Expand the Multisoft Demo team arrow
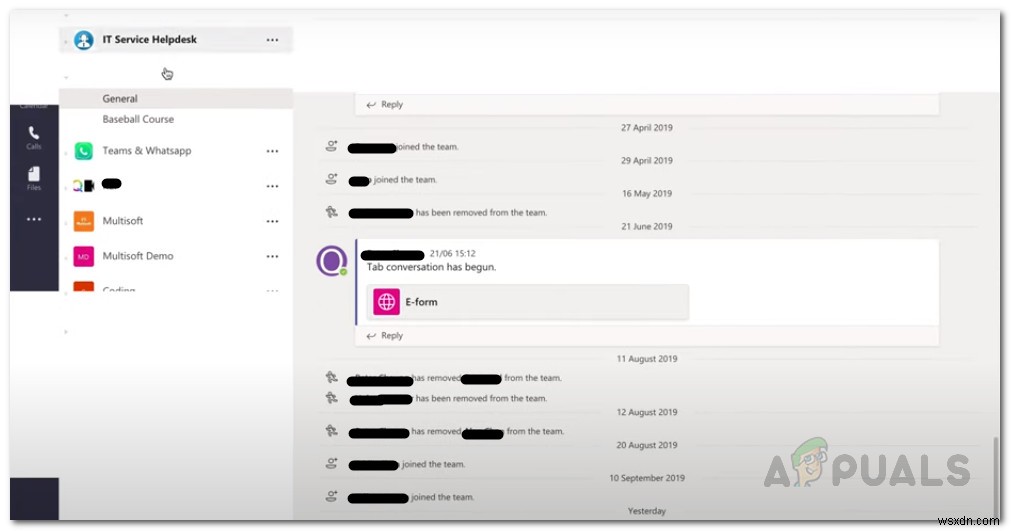The image size is (1011, 531). [66, 258]
